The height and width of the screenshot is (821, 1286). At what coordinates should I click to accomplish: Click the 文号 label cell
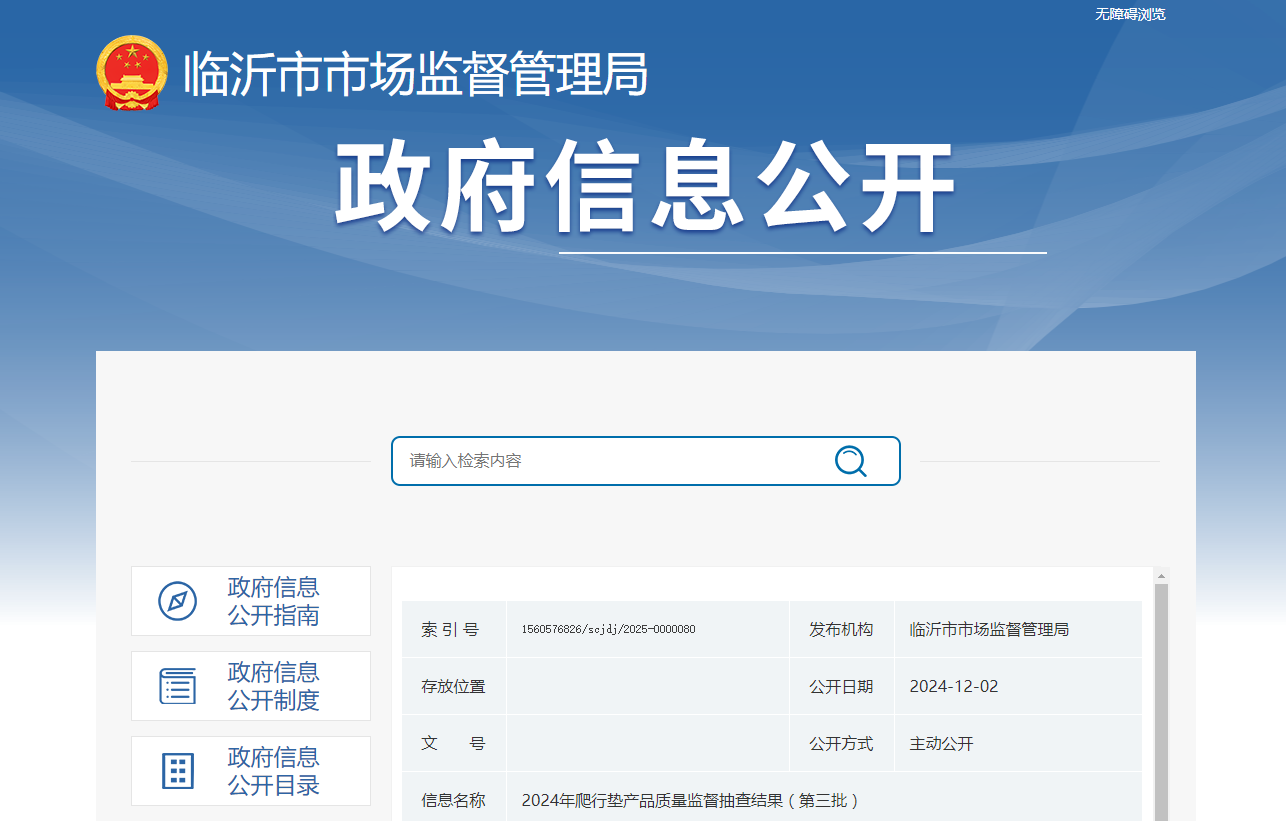[454, 743]
